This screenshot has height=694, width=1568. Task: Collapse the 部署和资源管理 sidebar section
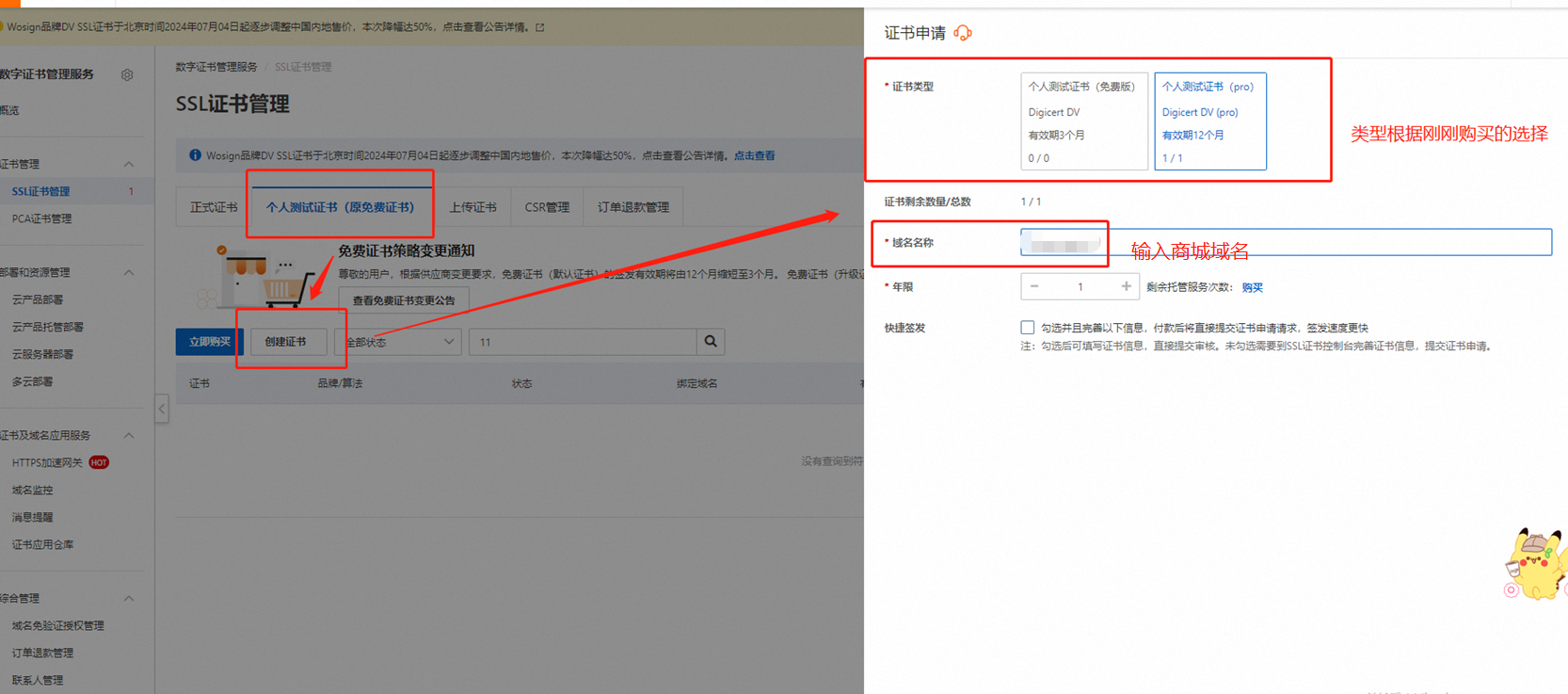(x=129, y=272)
